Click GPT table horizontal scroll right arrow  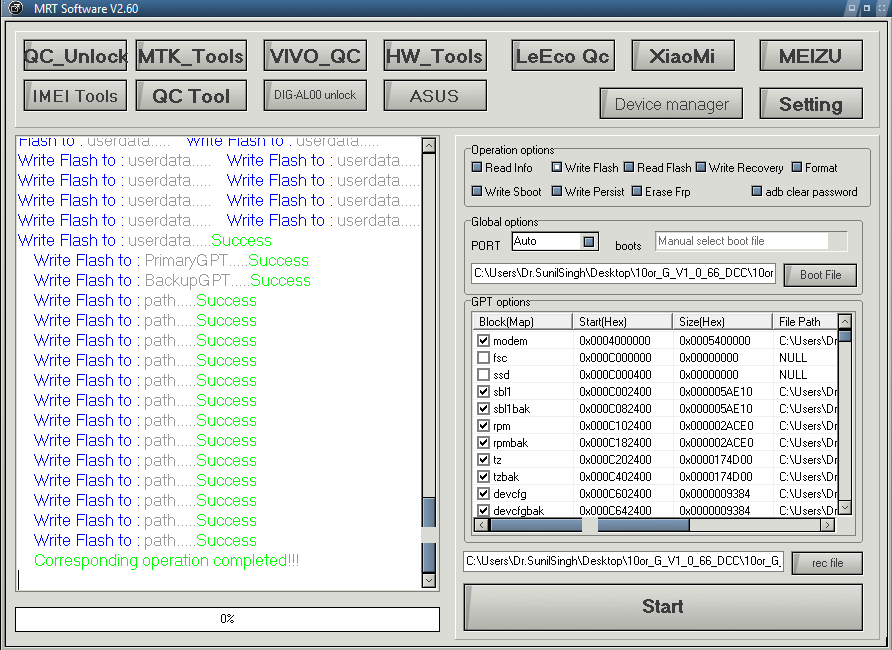click(827, 525)
